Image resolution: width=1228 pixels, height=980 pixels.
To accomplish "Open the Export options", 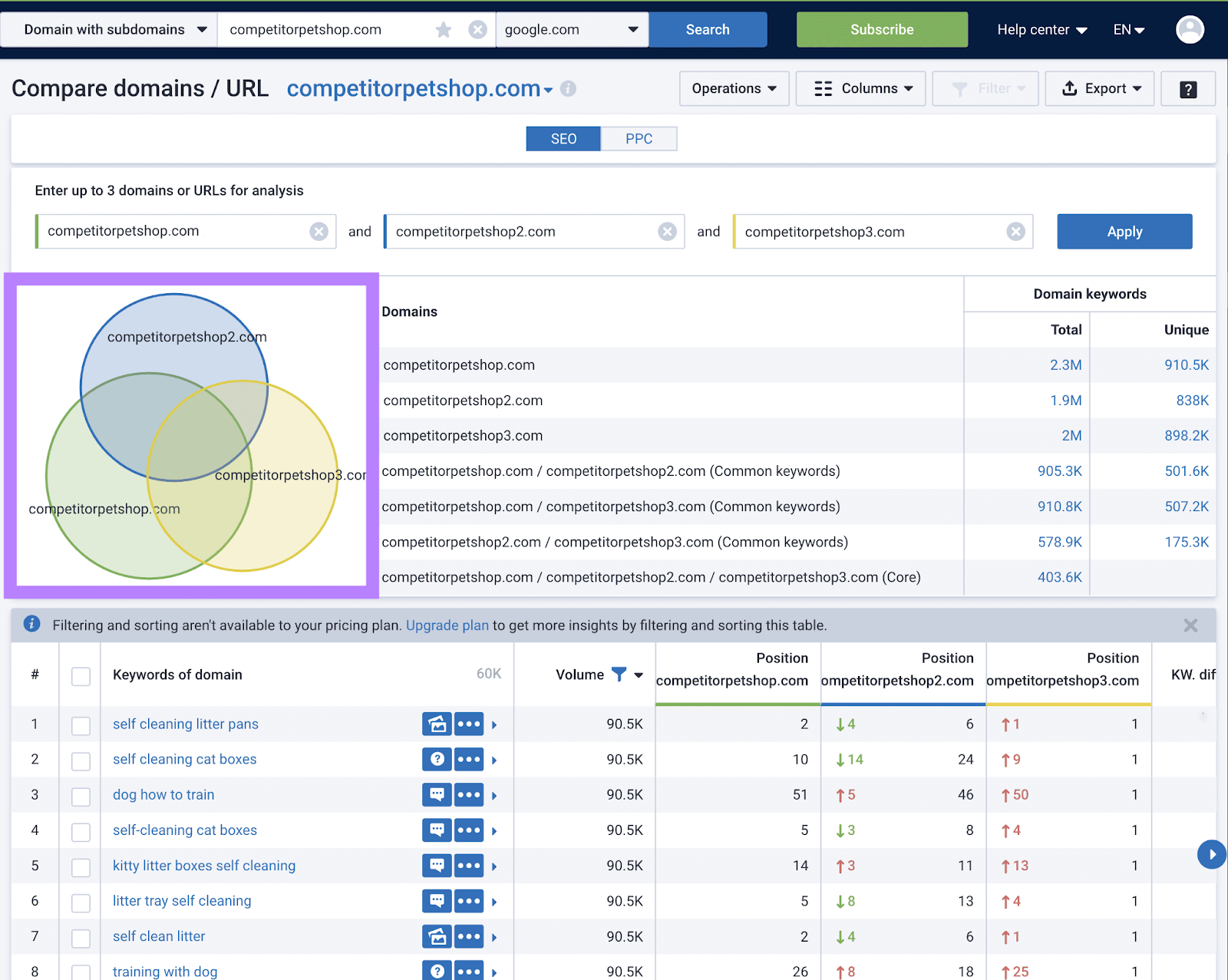I will (x=1099, y=88).
